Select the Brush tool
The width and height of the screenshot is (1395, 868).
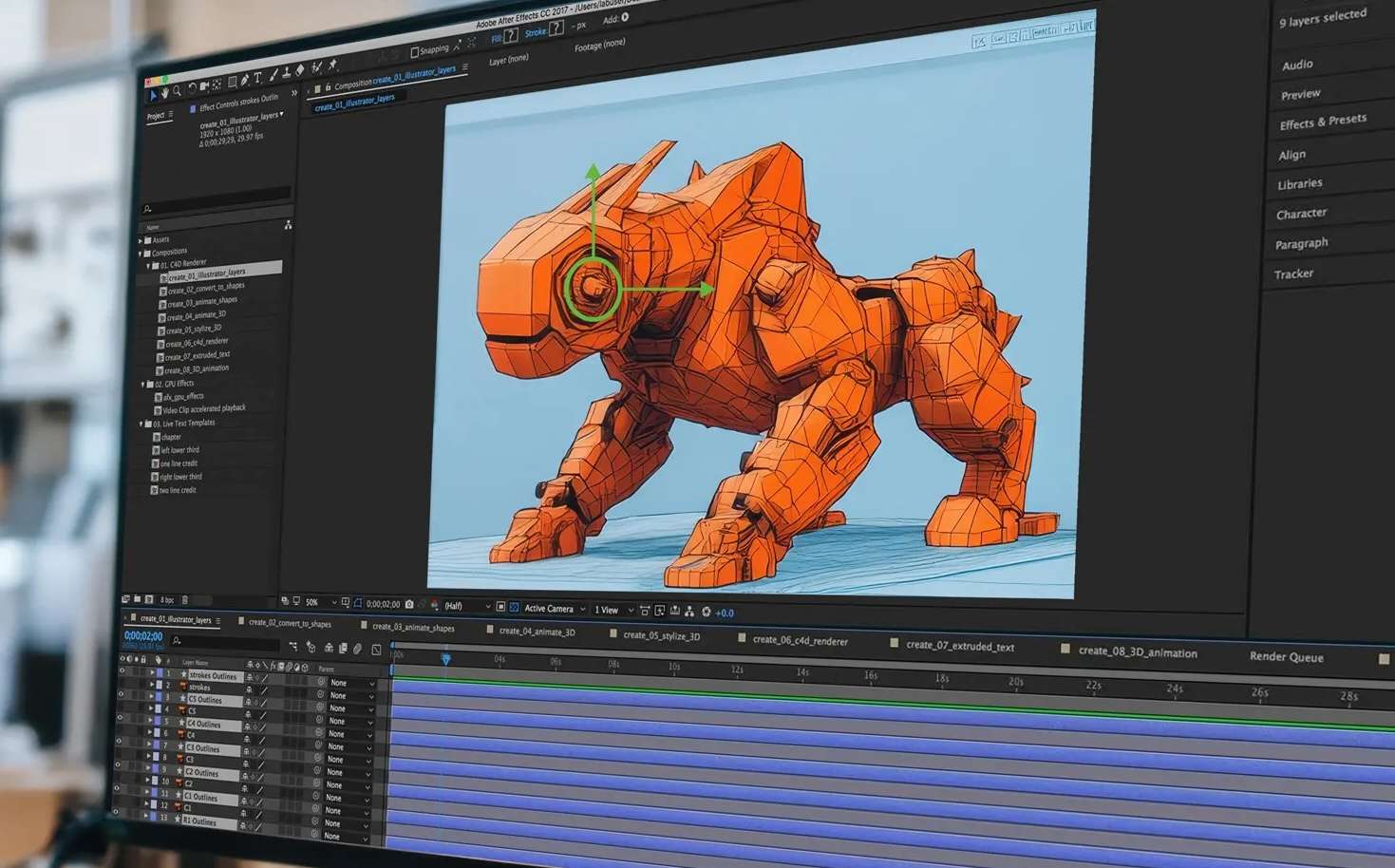pos(273,75)
